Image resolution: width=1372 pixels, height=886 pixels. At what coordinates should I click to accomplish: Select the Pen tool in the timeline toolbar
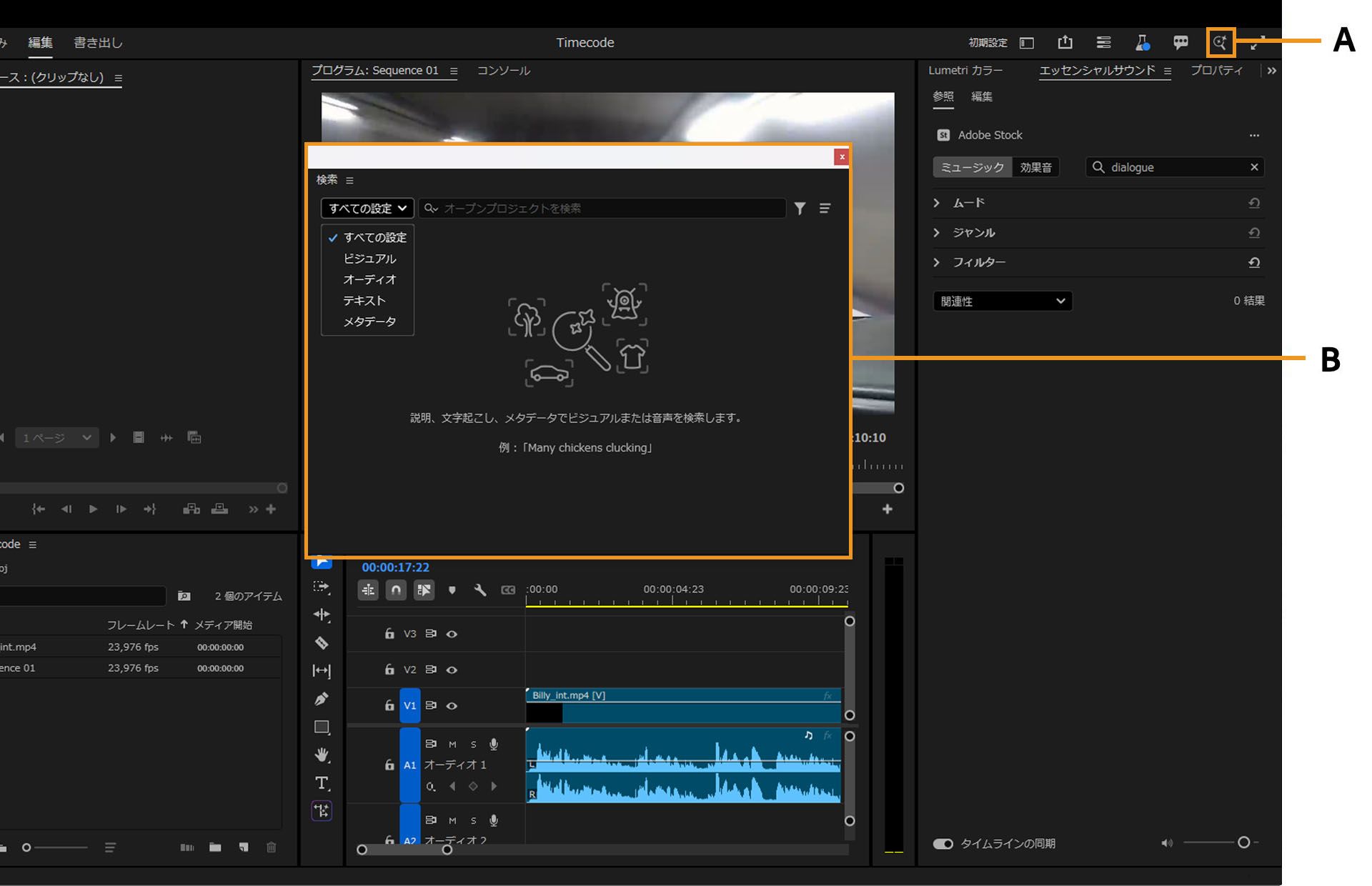click(322, 698)
